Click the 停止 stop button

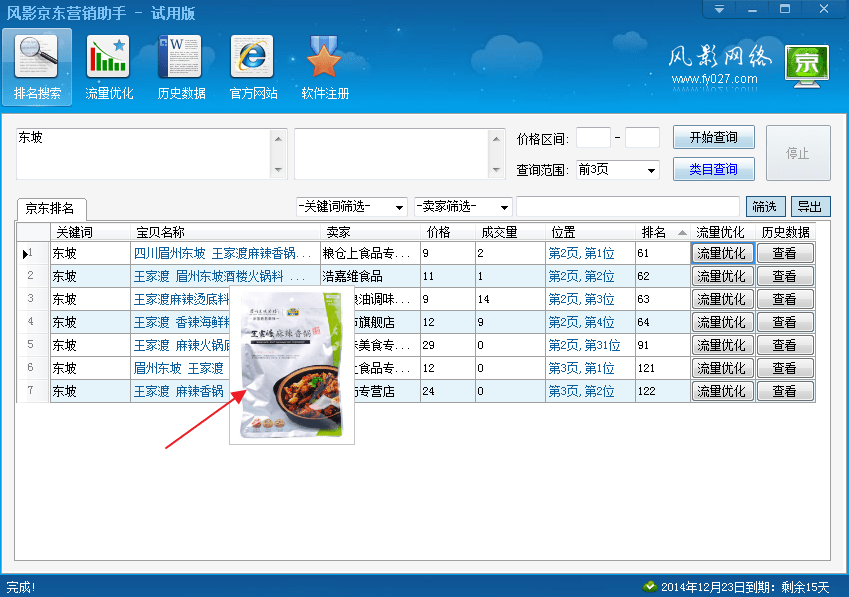click(x=798, y=153)
